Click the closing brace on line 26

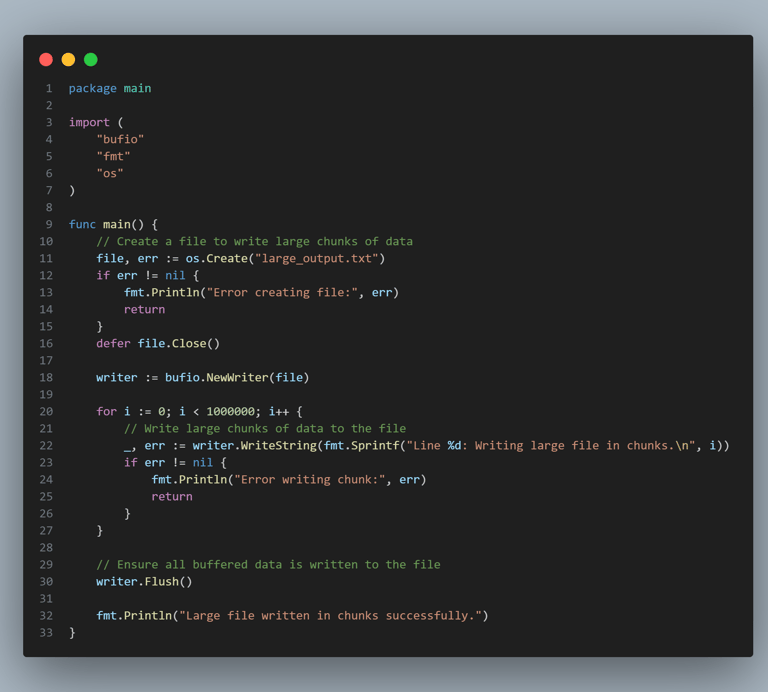click(127, 514)
